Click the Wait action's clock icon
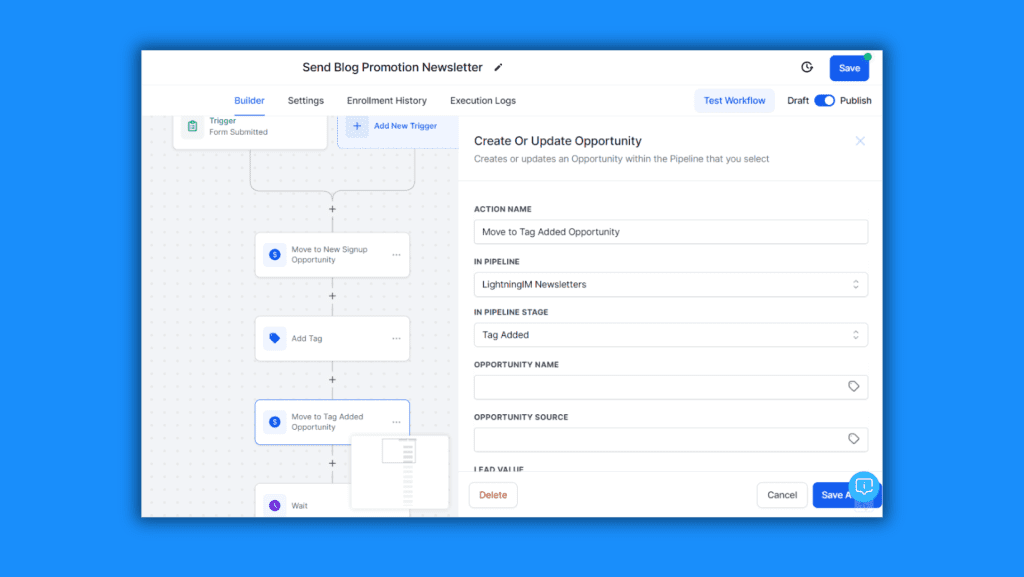The image size is (1024, 577). 275,505
